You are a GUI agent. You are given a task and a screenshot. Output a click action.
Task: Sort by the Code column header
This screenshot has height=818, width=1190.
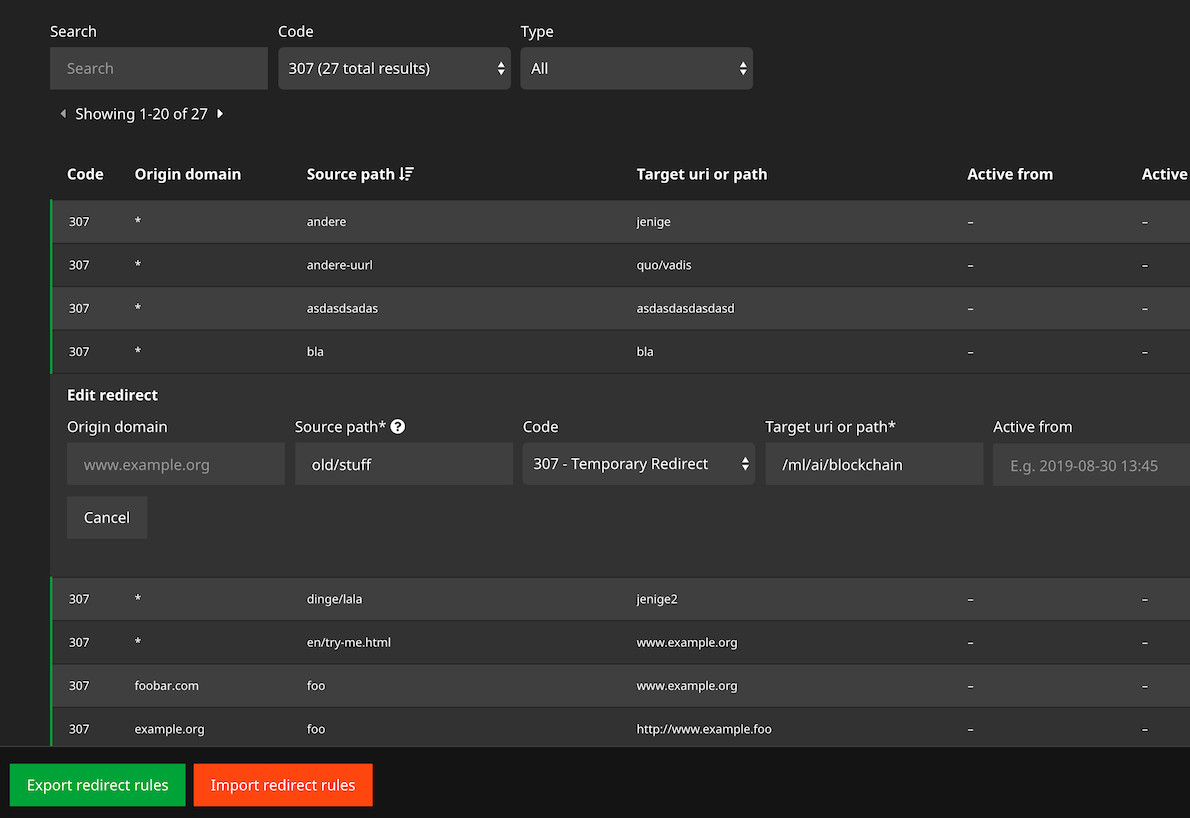pos(85,174)
